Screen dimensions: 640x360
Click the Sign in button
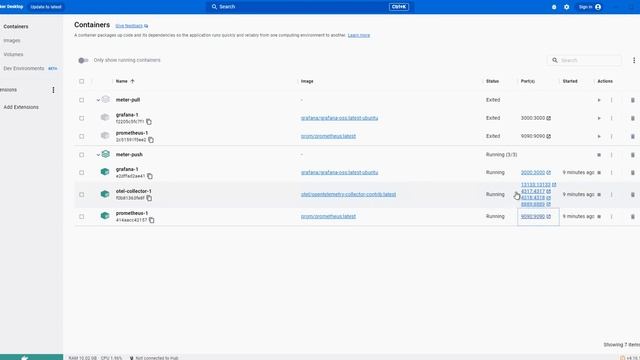[590, 7]
